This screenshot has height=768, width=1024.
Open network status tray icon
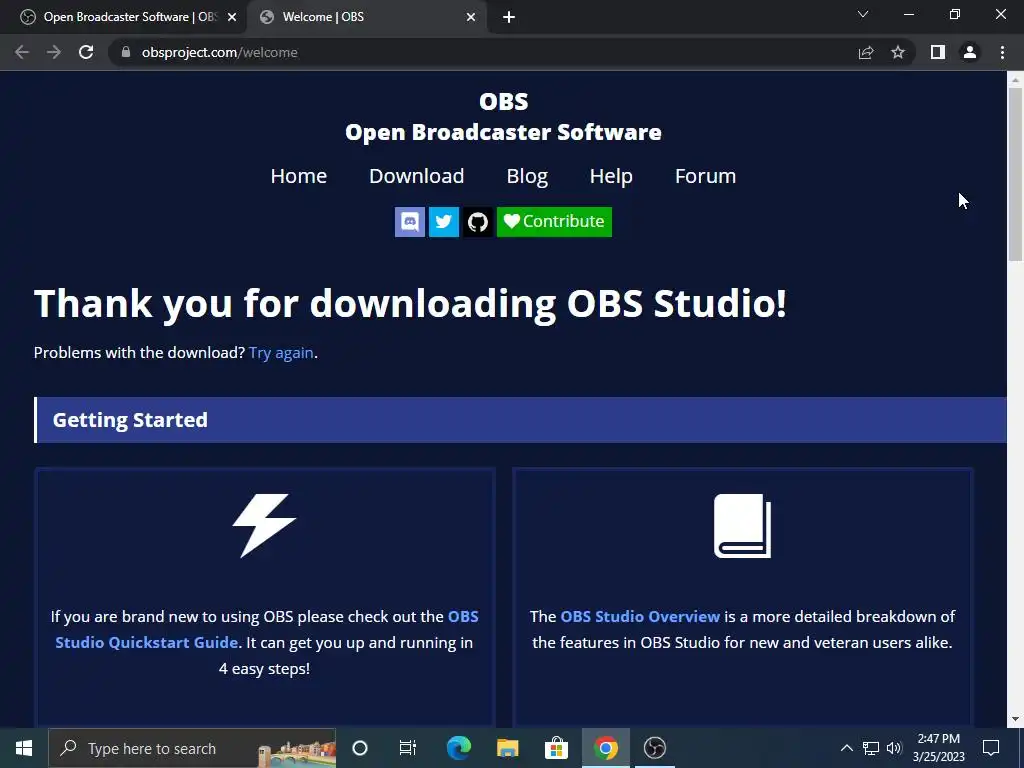tap(871, 748)
